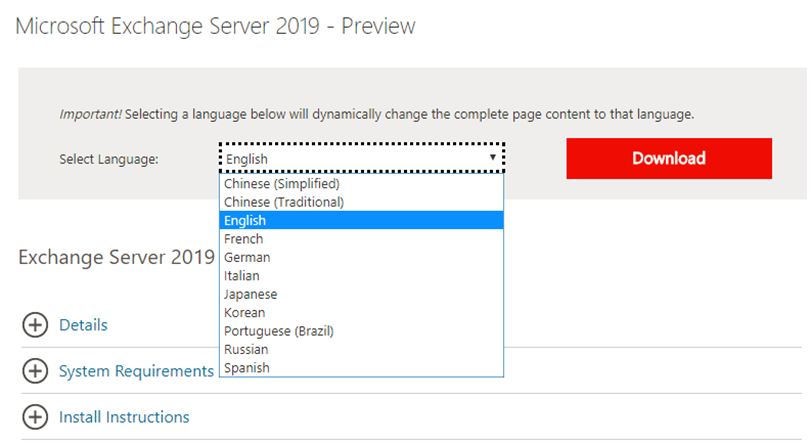
Task: Expand System Requirements with its plus icon
Action: [35, 371]
